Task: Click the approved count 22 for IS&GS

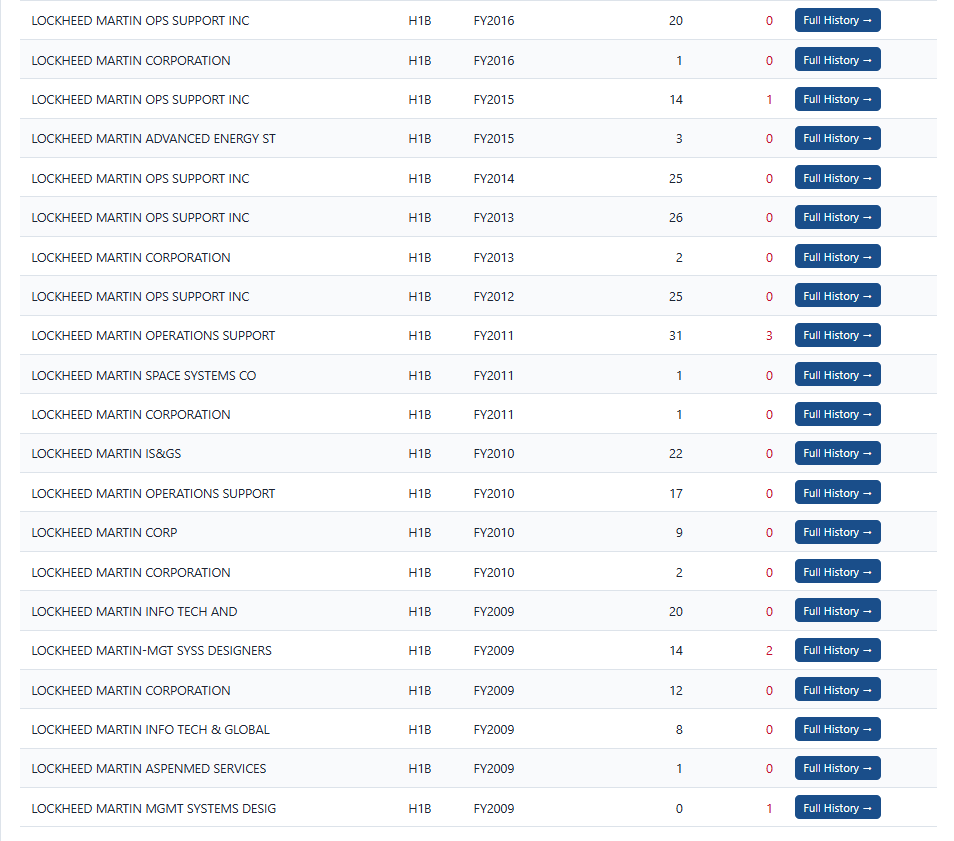Action: 675,454
